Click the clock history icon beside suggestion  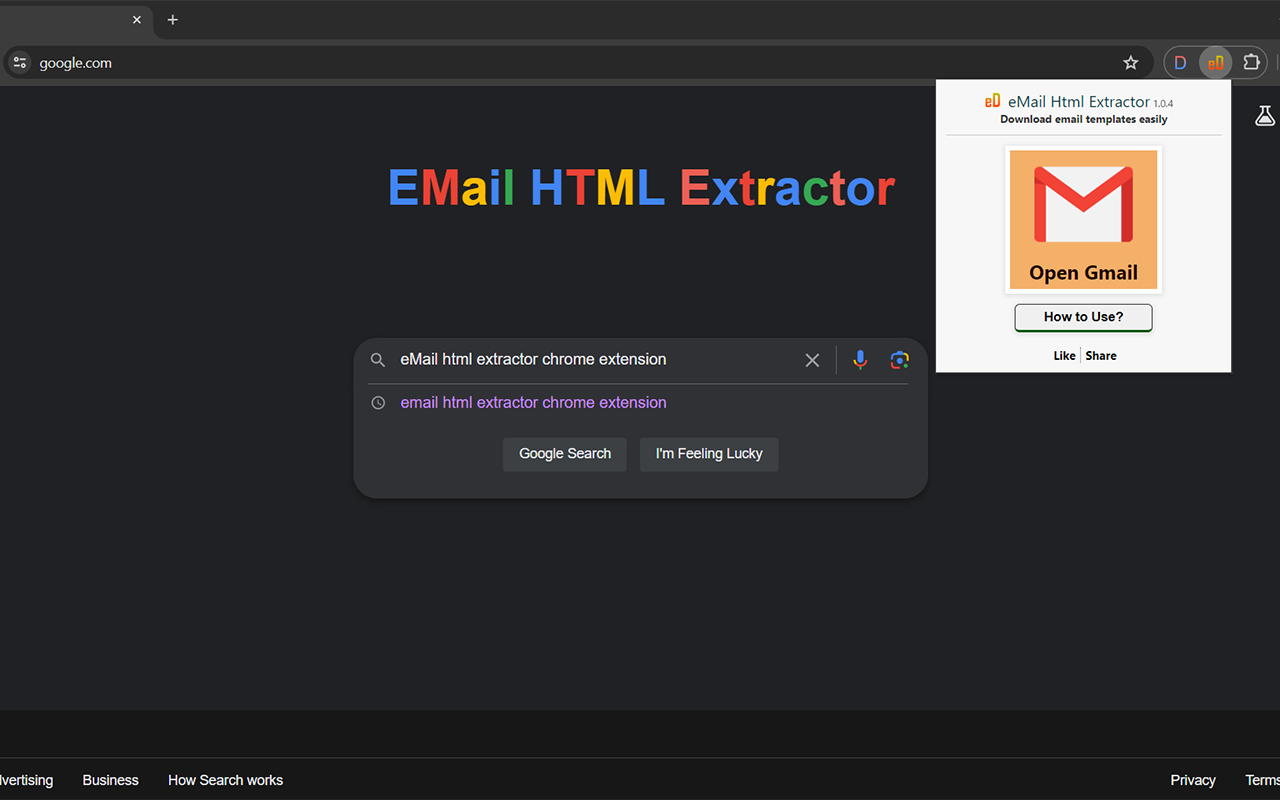click(x=378, y=403)
